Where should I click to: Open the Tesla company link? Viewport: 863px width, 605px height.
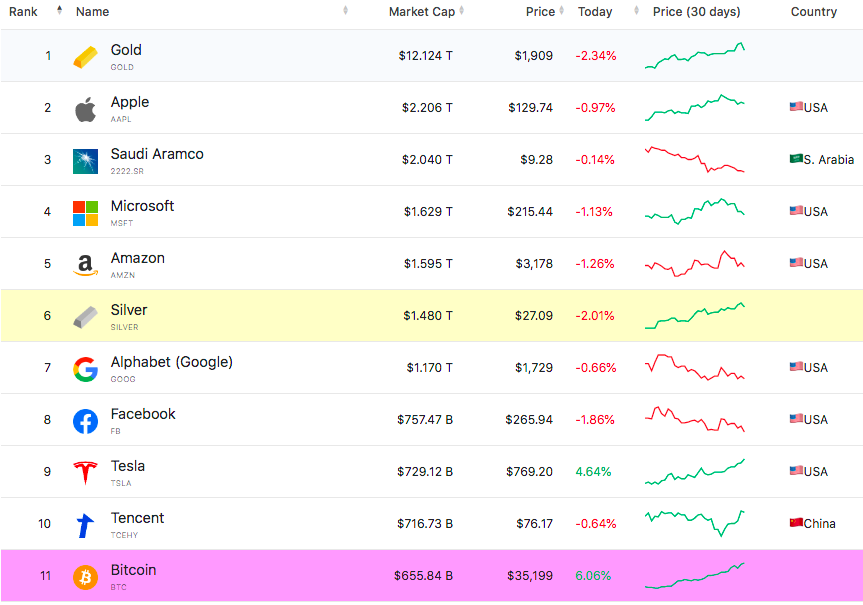click(128, 466)
